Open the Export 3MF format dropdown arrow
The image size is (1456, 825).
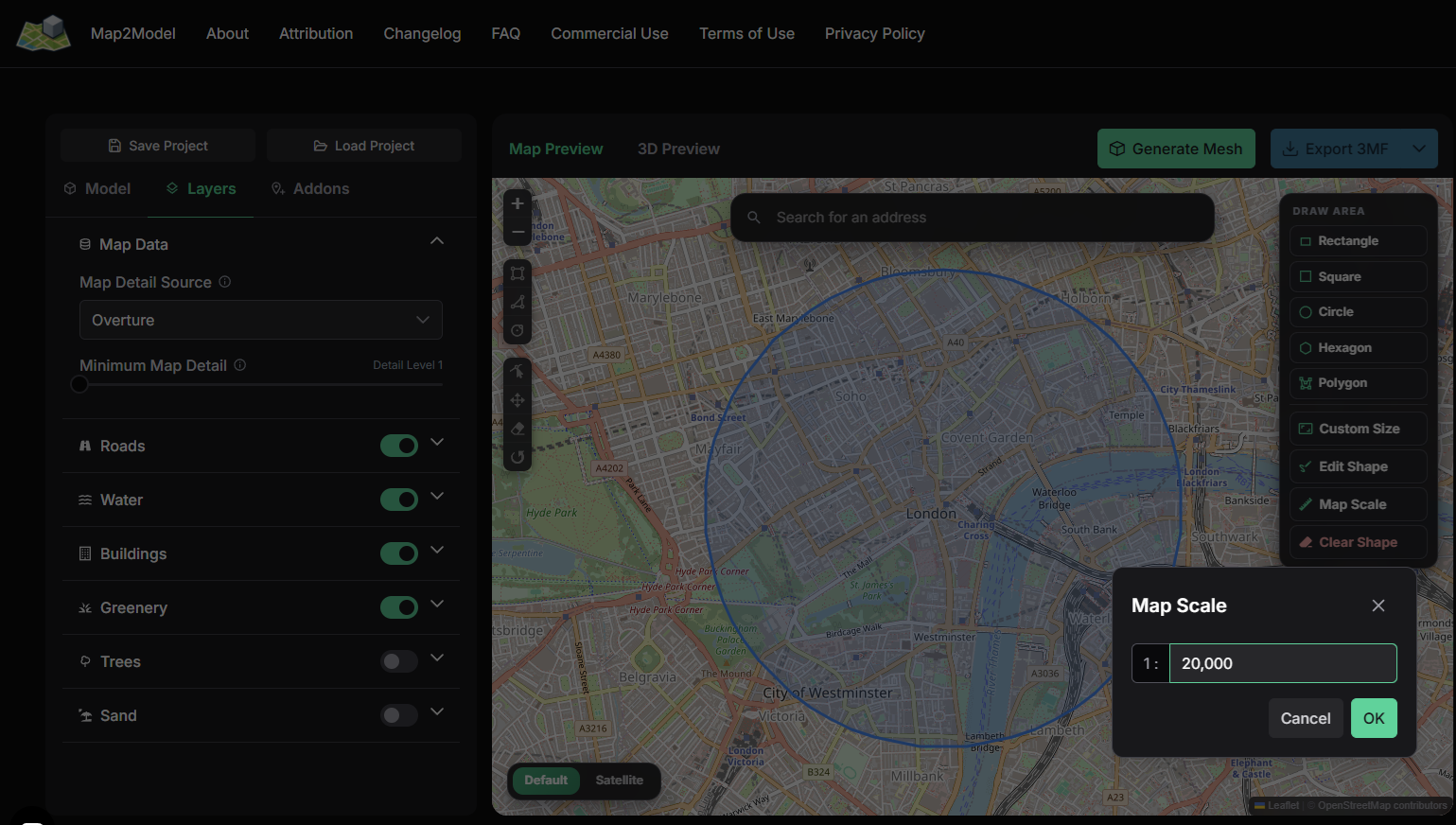[1419, 149]
